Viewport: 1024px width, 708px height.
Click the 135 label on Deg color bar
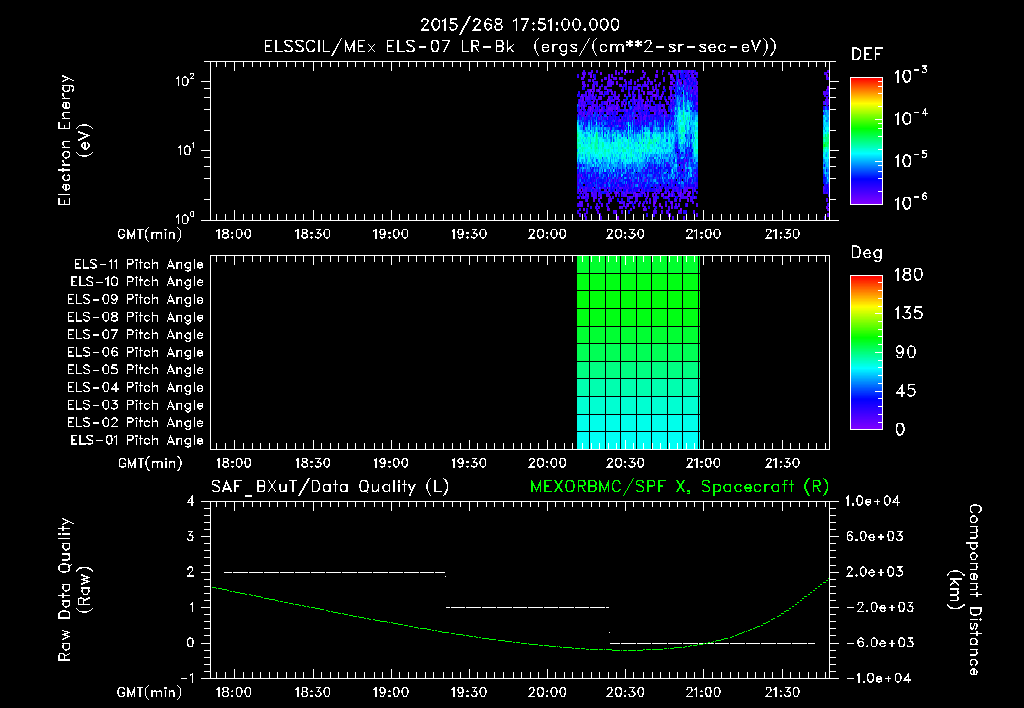[x=908, y=314]
